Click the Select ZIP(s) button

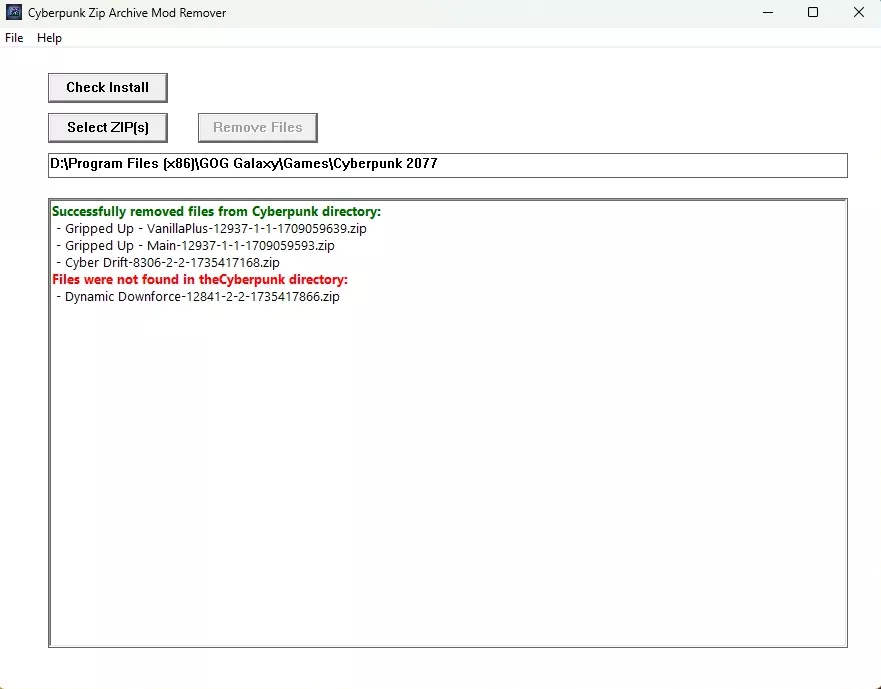tap(108, 128)
